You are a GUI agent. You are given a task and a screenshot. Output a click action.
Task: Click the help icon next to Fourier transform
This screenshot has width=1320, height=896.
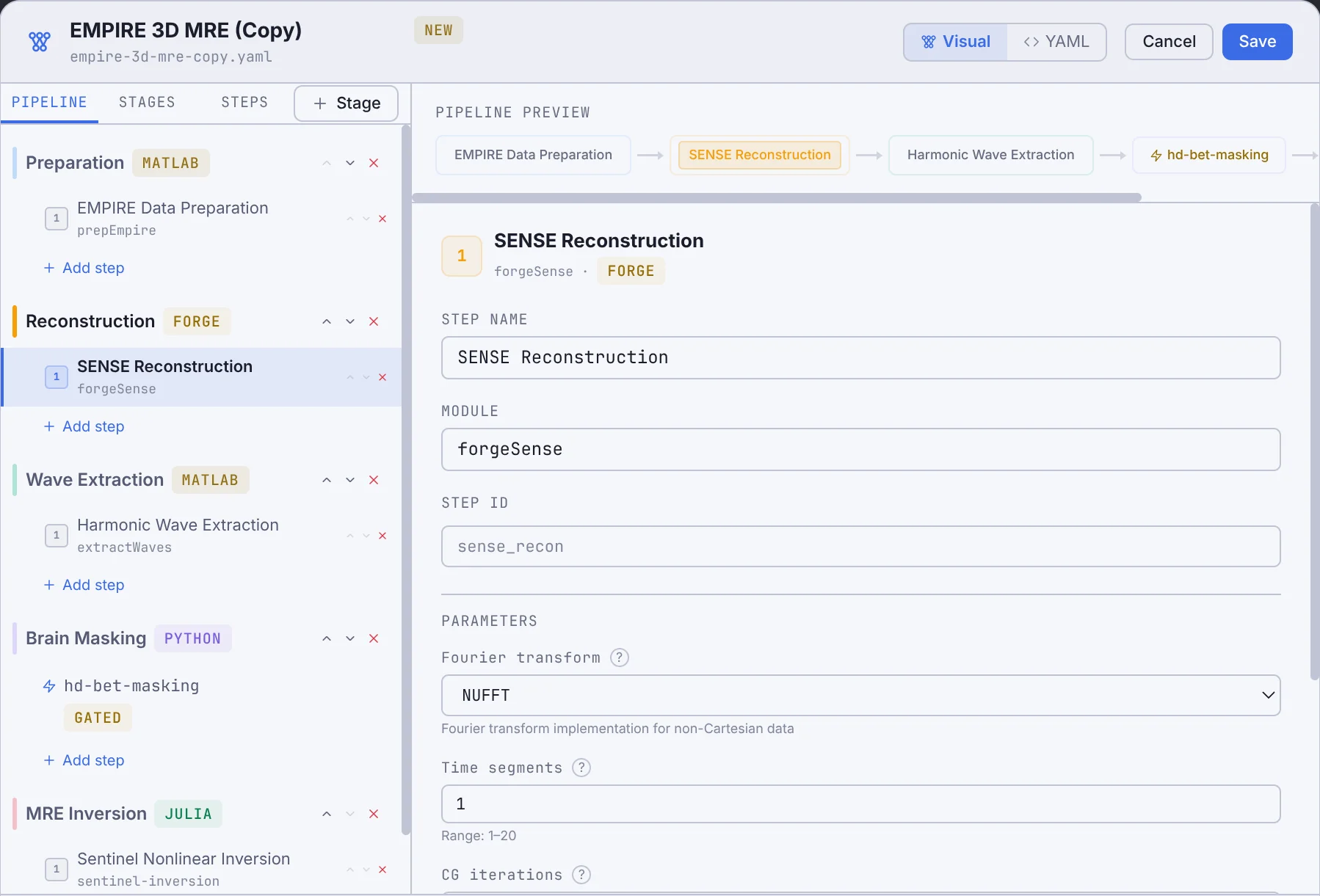click(620, 658)
